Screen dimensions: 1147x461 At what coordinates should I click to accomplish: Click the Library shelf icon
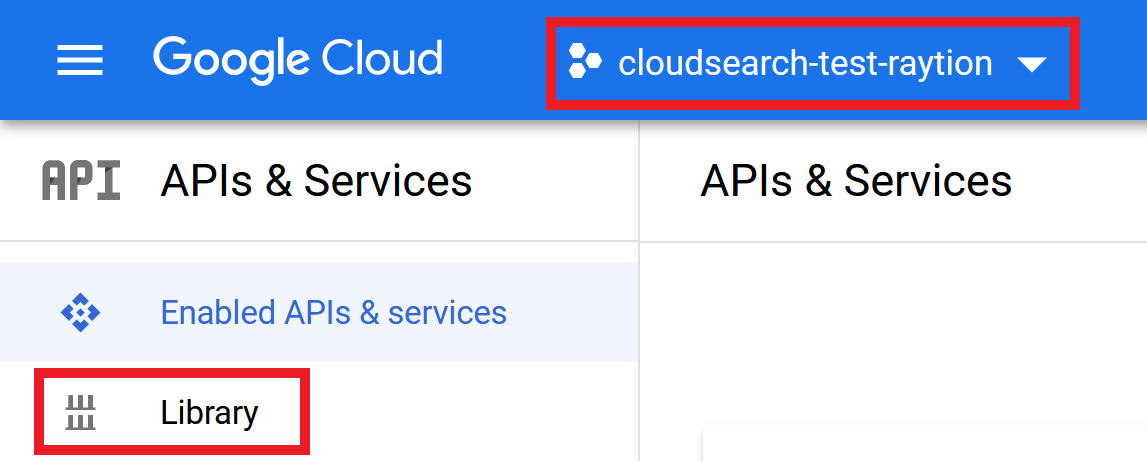[80, 413]
